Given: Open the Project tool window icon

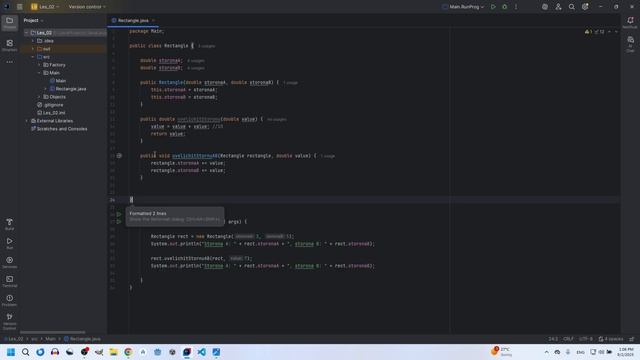Looking at the screenshot, I should click(x=9, y=22).
